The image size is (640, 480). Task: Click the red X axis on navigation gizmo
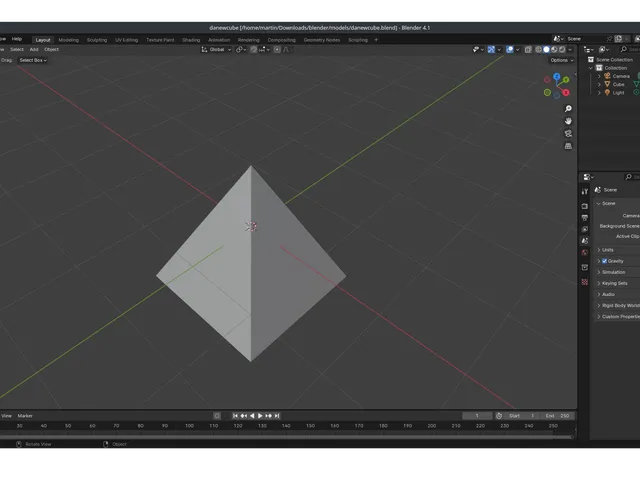coord(566,93)
